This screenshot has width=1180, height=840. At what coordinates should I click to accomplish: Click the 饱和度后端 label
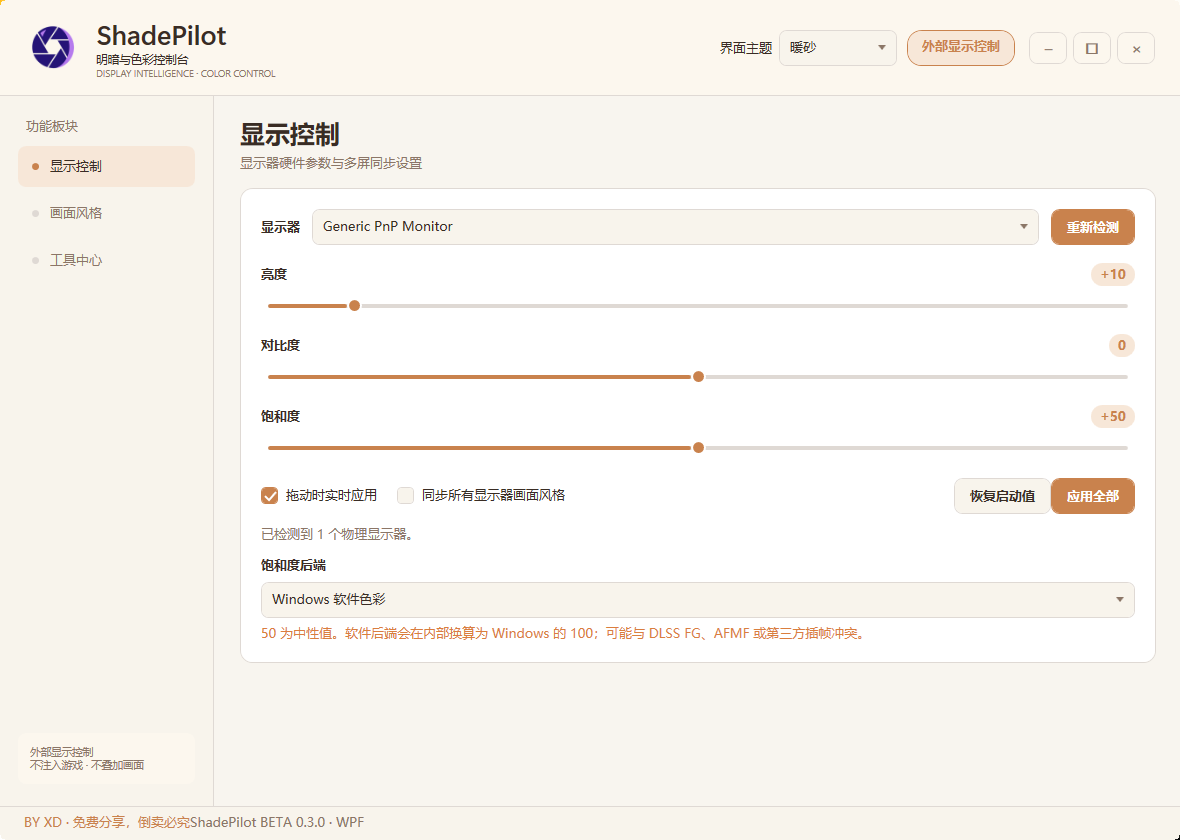tap(293, 565)
